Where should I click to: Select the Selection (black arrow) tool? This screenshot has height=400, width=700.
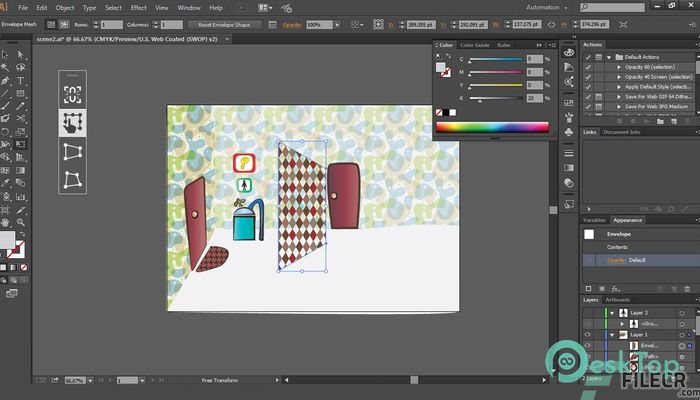(5, 54)
